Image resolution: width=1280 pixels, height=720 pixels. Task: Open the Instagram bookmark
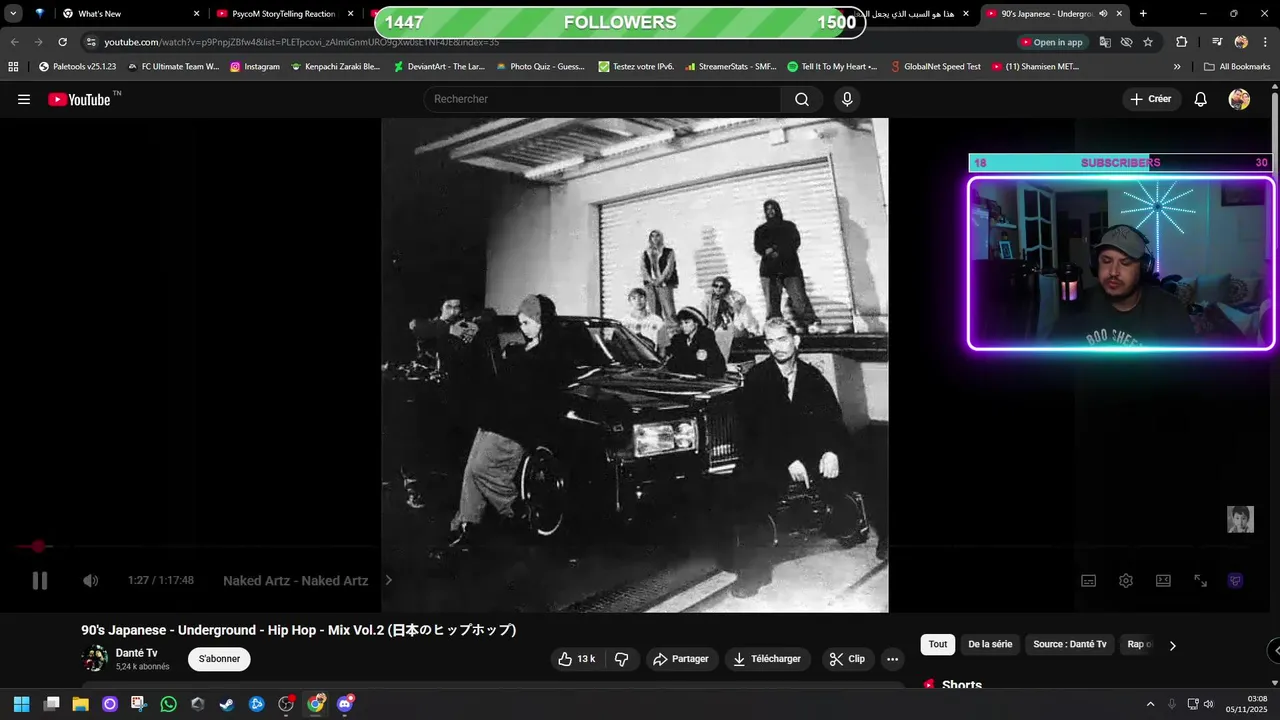point(255,67)
